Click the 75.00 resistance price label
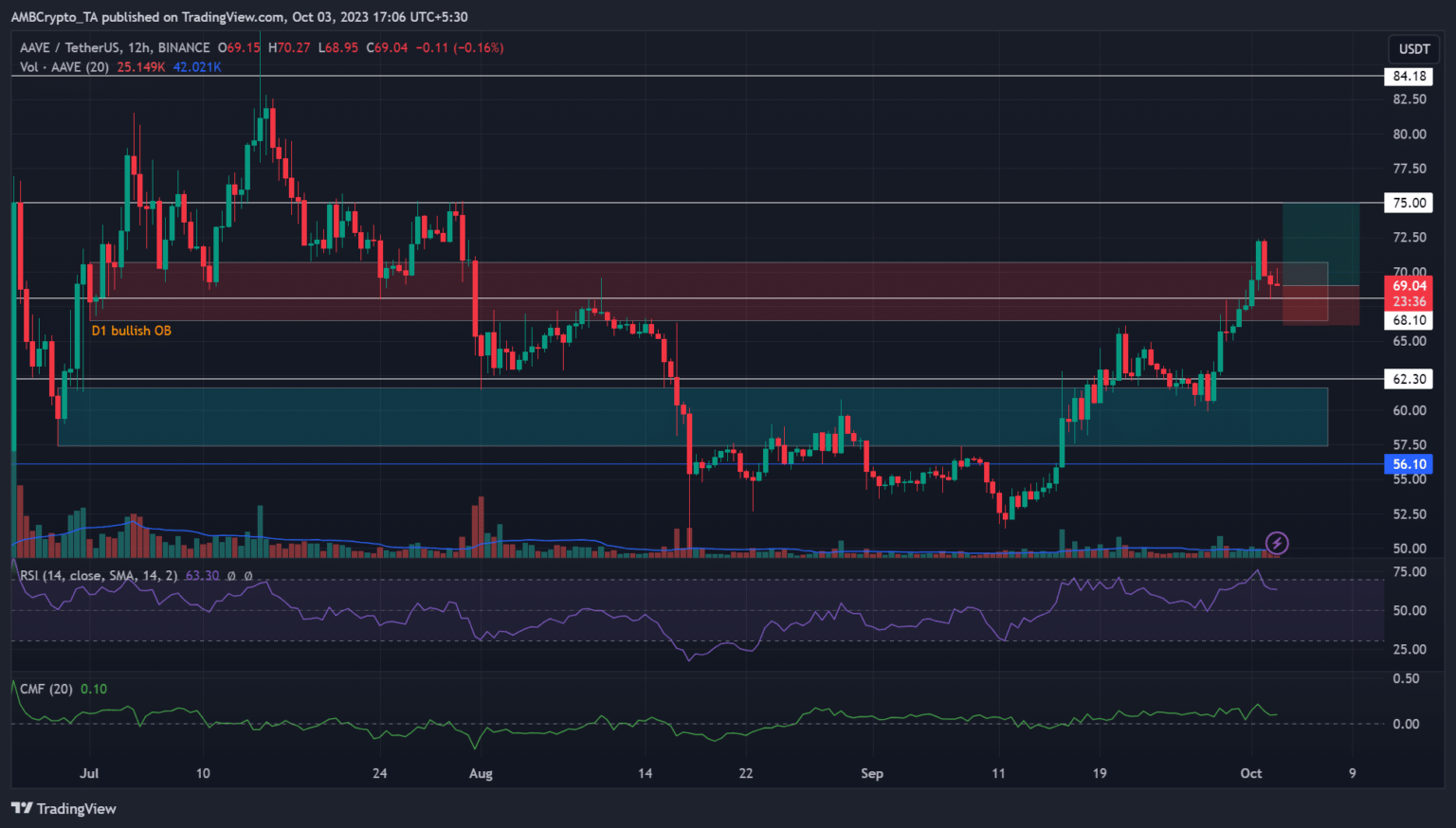 [1409, 203]
